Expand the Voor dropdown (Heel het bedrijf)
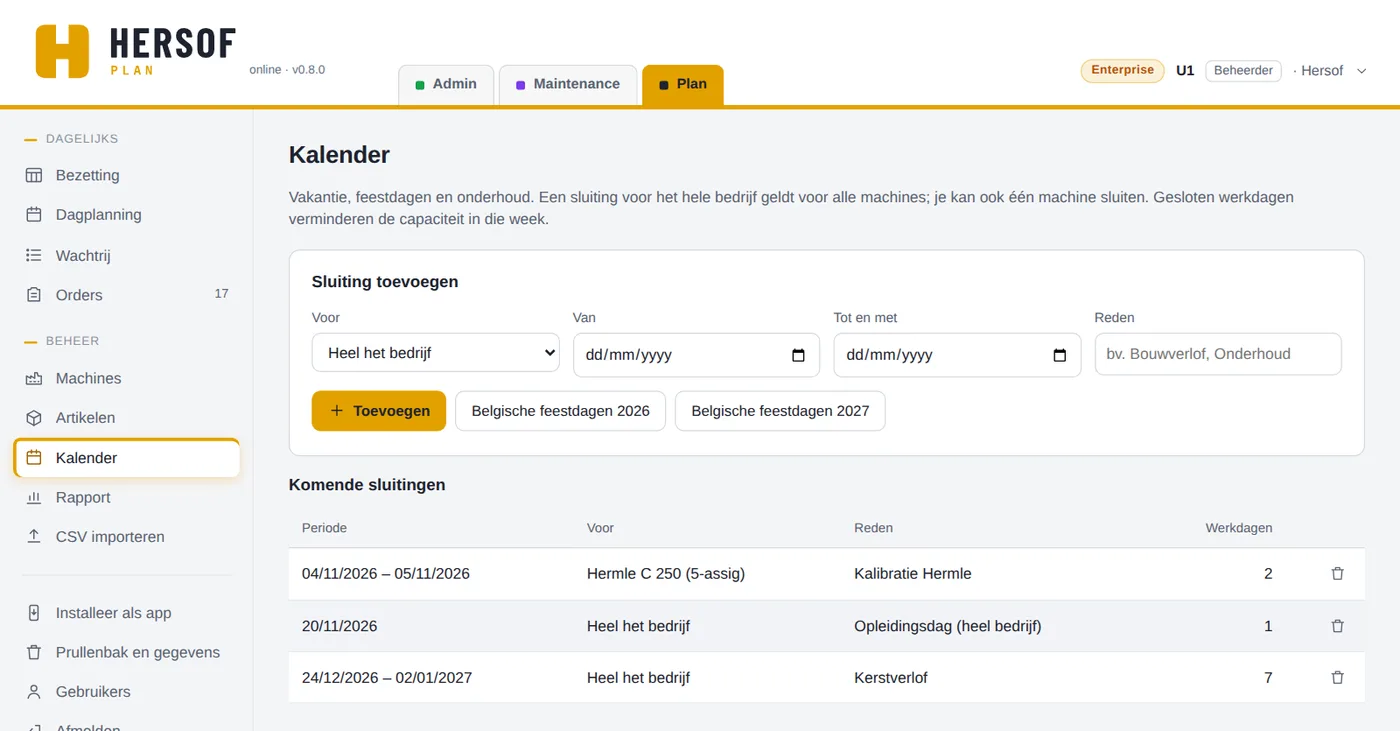 pos(436,353)
